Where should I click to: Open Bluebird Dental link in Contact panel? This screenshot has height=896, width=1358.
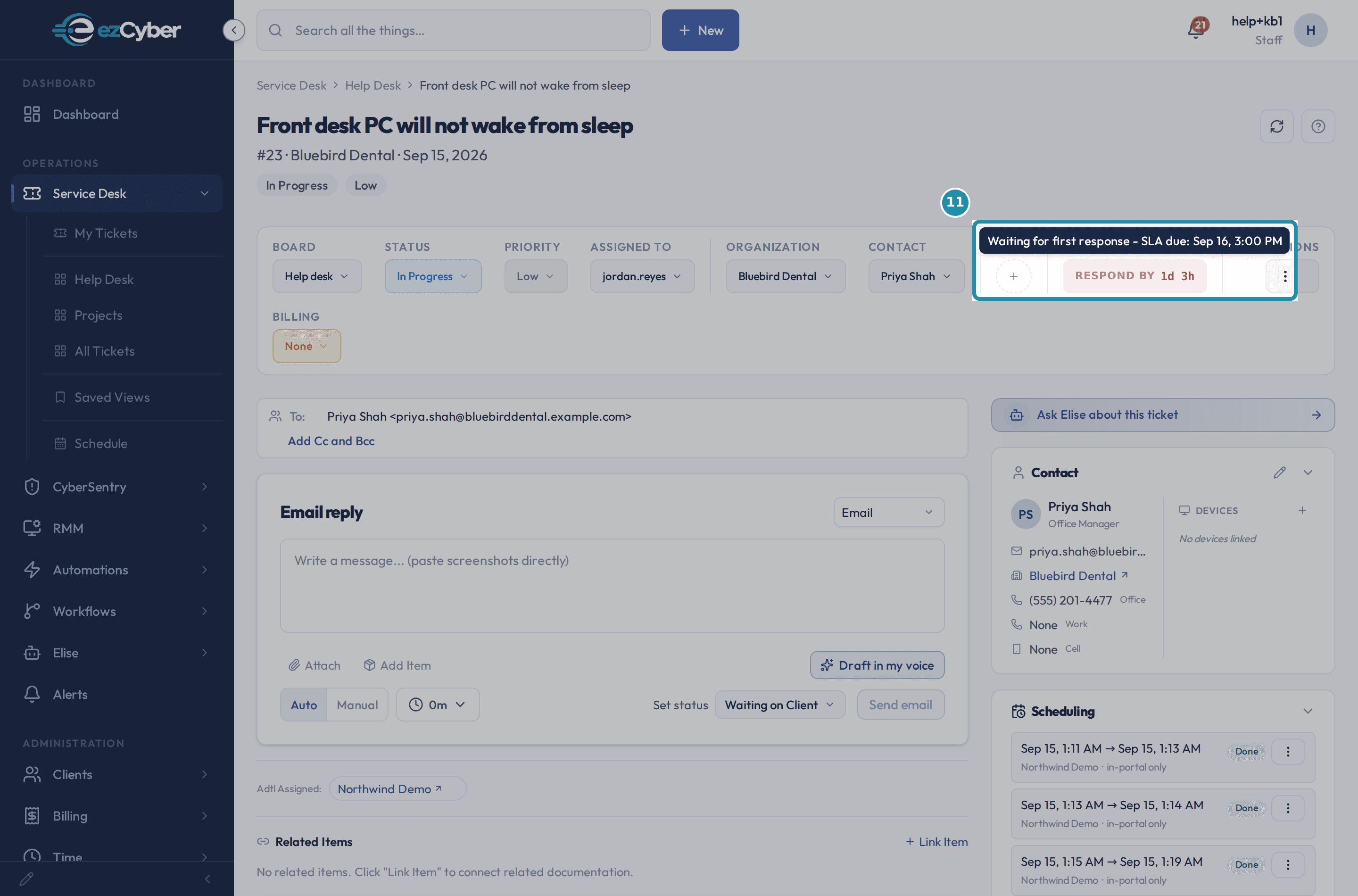(x=1078, y=576)
